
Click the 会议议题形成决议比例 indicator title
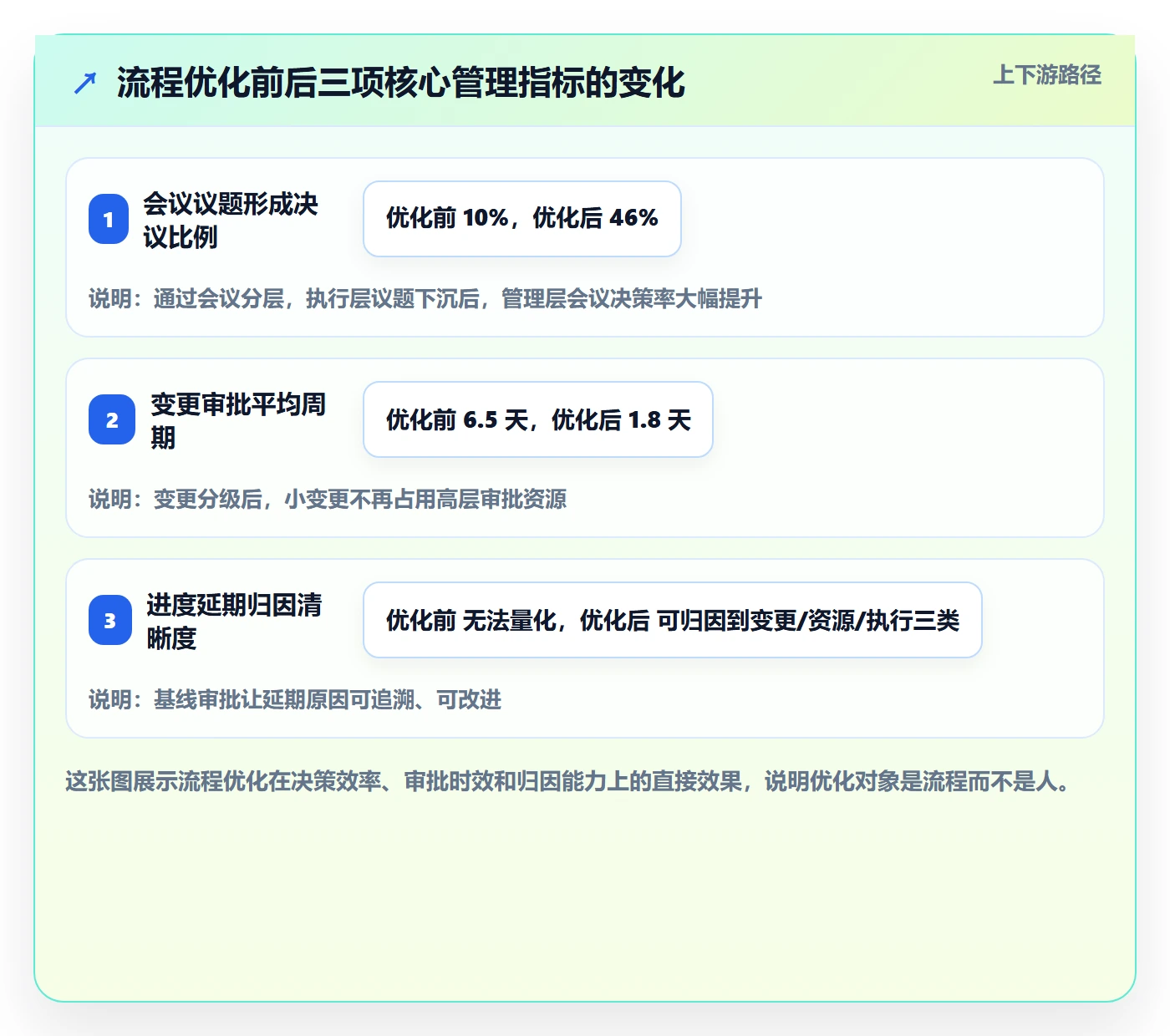click(x=231, y=220)
